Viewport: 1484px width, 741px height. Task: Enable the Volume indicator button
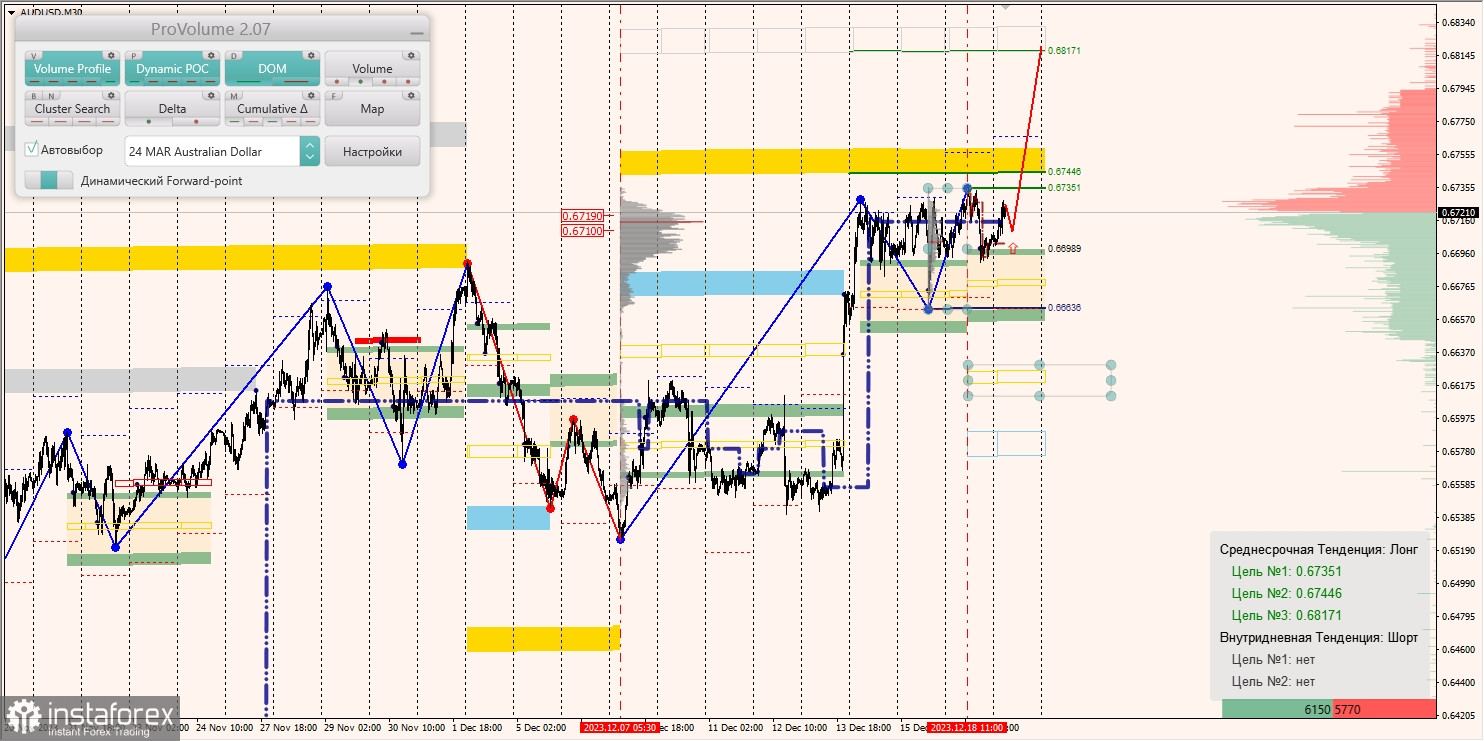[x=372, y=68]
